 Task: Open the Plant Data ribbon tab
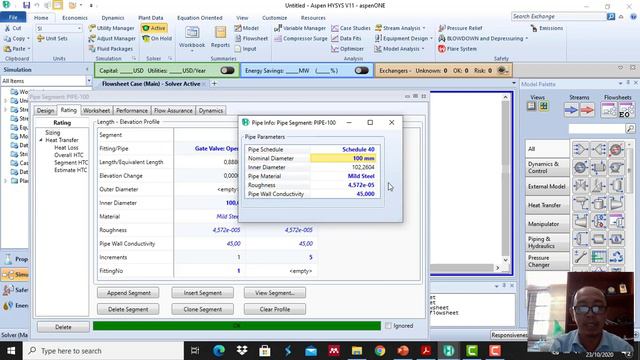(151, 18)
